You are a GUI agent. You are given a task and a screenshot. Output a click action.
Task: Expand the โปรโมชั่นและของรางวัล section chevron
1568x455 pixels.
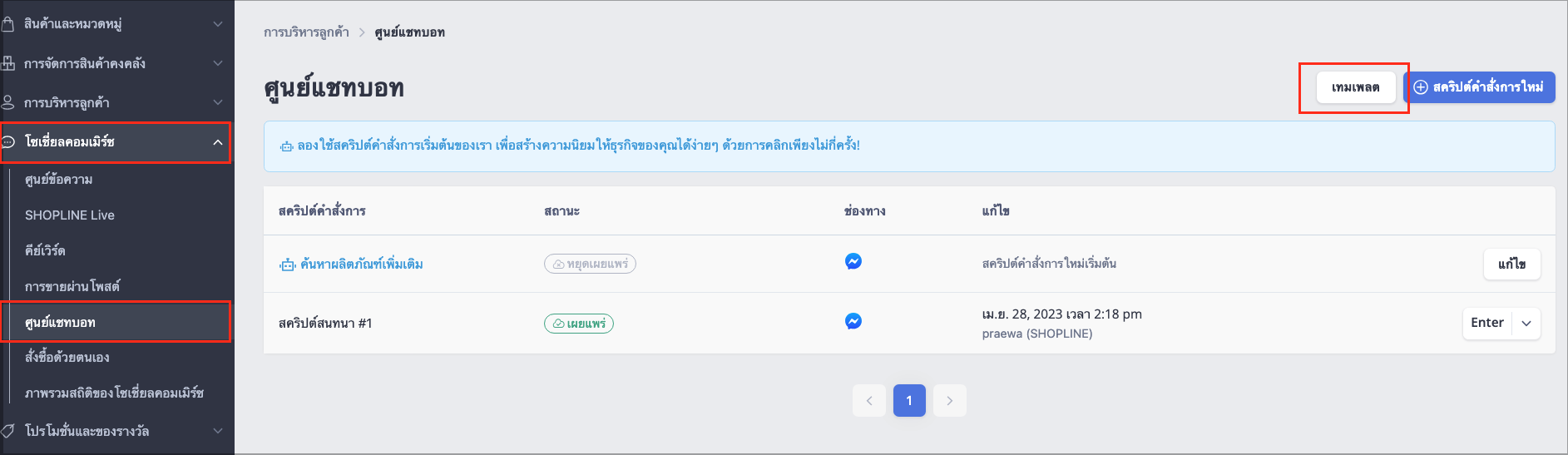pyautogui.click(x=218, y=431)
